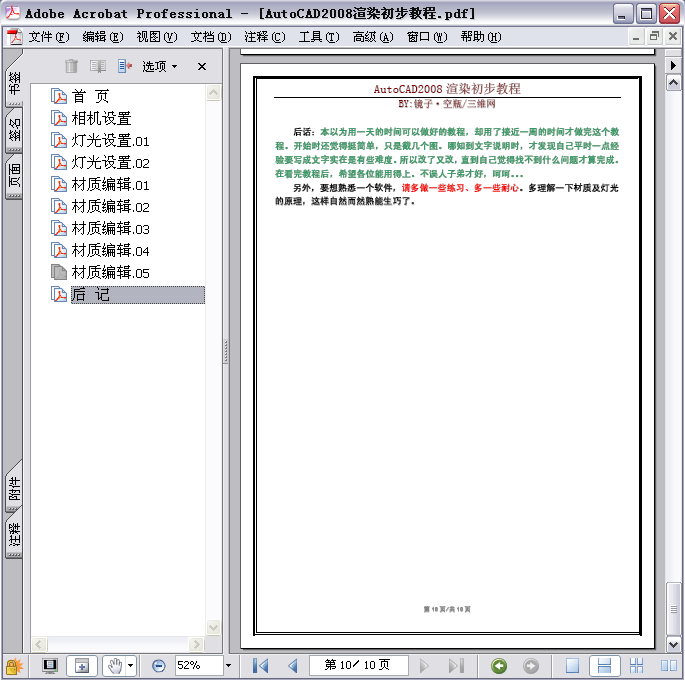Click the 首 页 bookmark page icon
Image resolution: width=685 pixels, height=680 pixels.
point(59,96)
